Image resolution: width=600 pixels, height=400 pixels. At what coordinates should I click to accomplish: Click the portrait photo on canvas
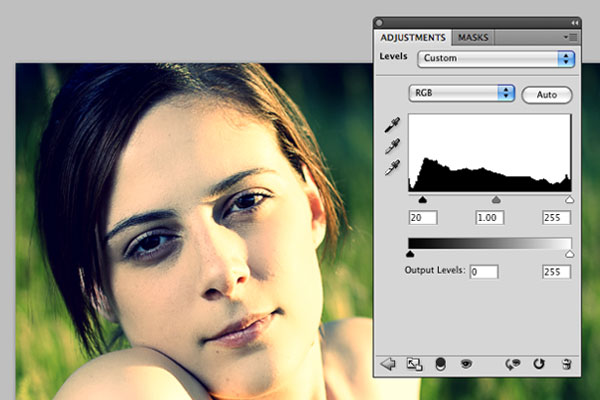coord(194,232)
